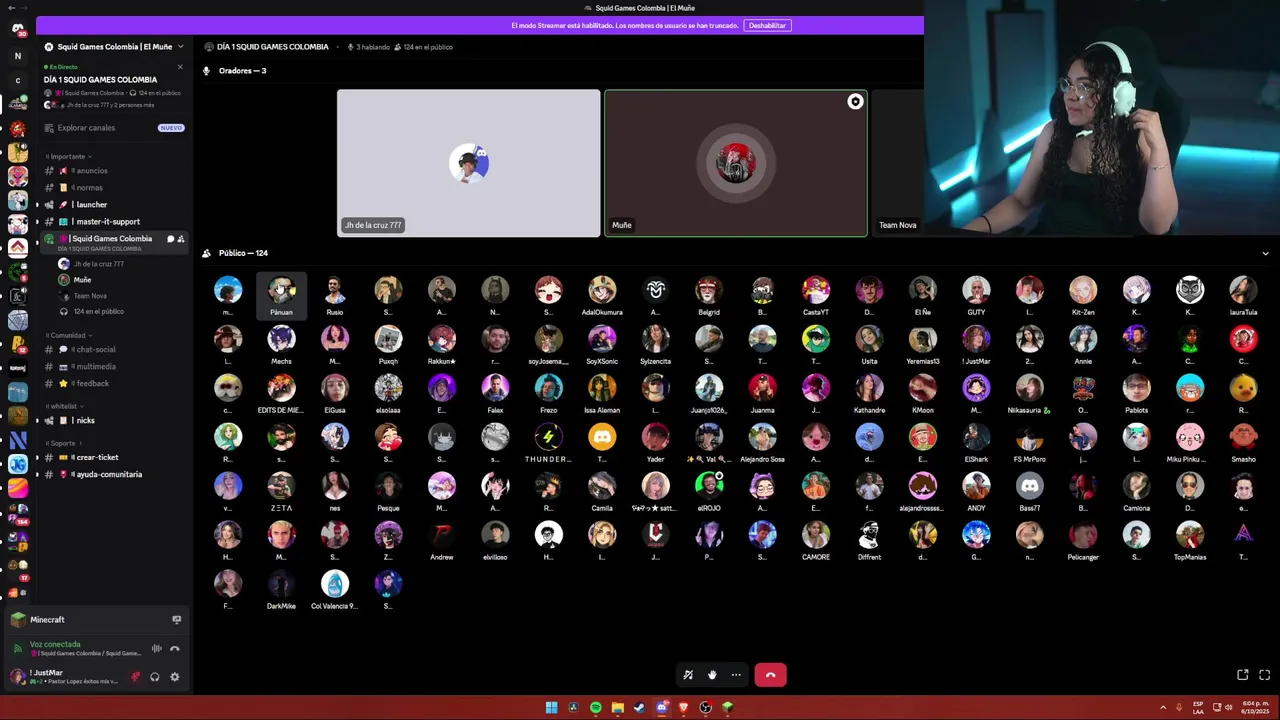
Task: Open the normas channel
Action: click(x=114, y=188)
